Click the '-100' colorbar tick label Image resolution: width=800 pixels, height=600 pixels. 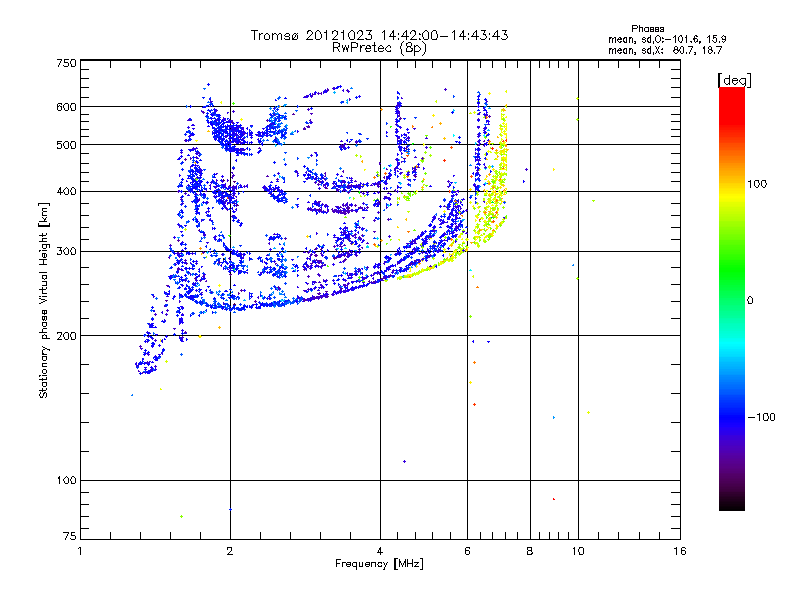click(x=761, y=417)
